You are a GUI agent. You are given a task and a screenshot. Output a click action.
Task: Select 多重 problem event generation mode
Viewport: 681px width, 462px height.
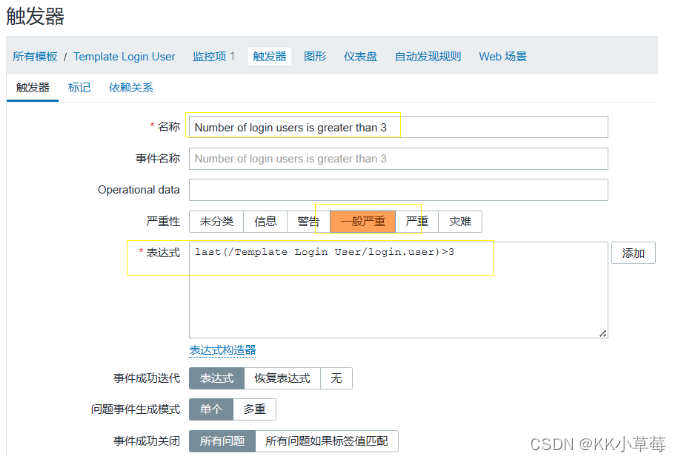pos(255,409)
